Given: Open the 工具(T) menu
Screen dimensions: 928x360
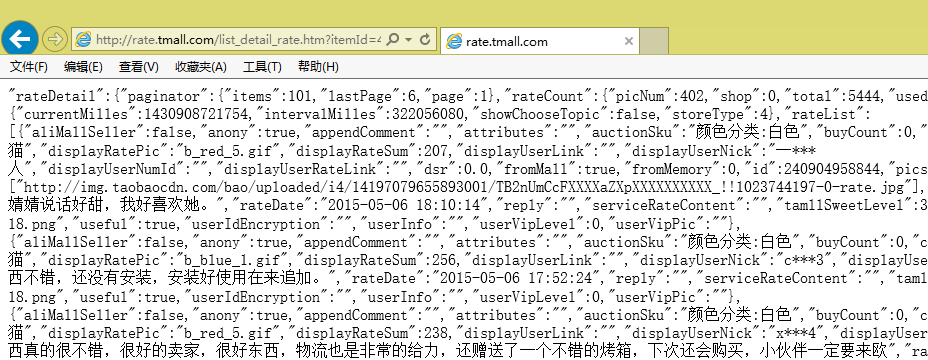Looking at the screenshot, I should coord(262,67).
